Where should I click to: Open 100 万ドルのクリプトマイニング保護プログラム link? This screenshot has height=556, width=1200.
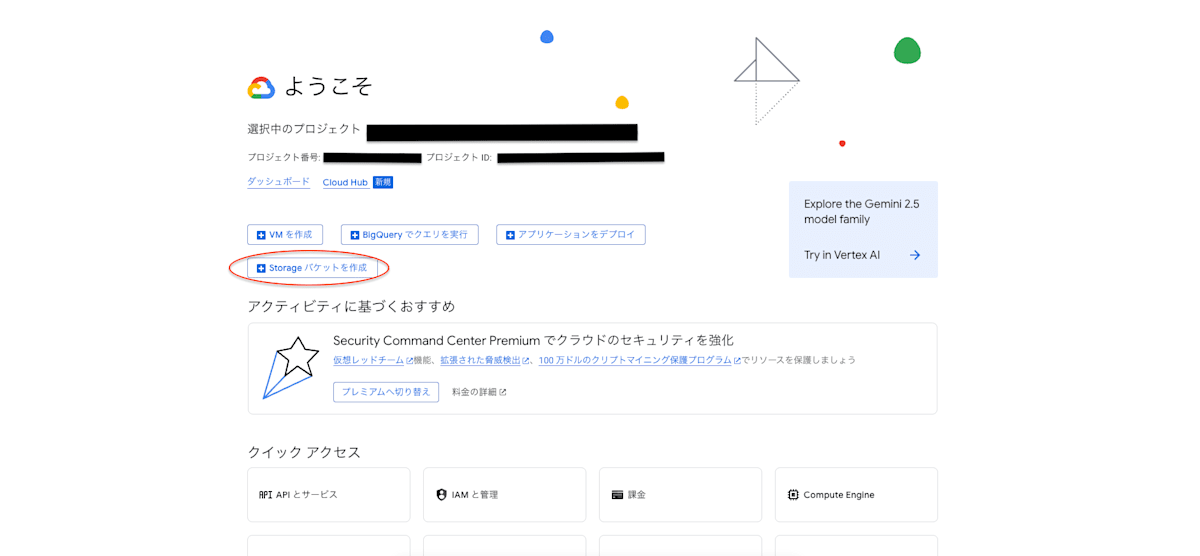pos(635,360)
